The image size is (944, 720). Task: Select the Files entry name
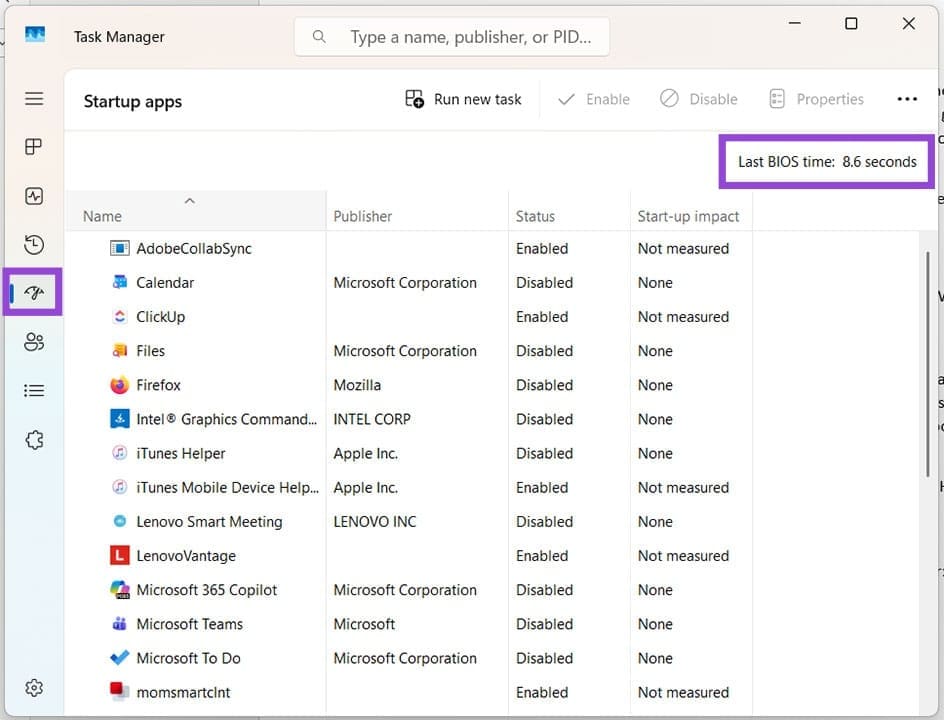pyautogui.click(x=151, y=350)
